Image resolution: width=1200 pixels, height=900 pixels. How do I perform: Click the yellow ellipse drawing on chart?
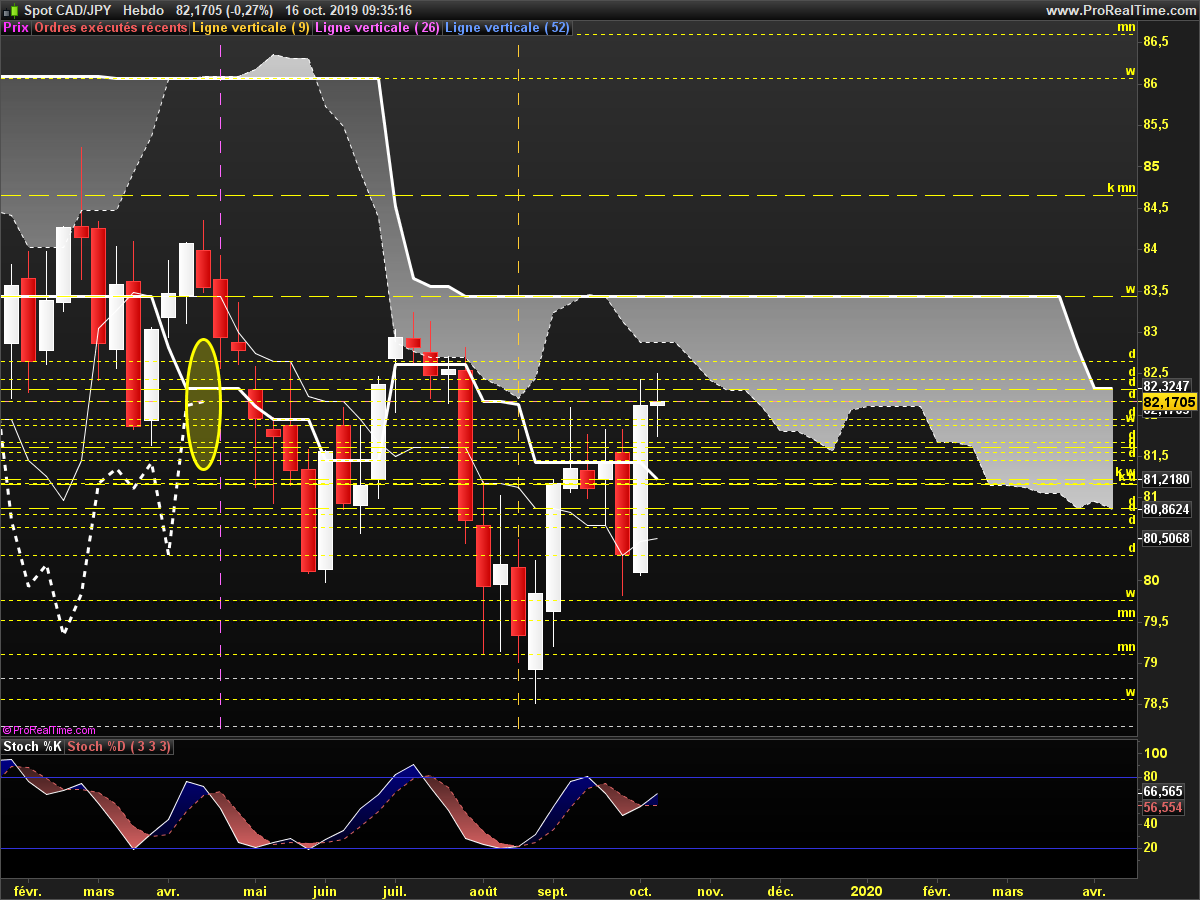203,404
